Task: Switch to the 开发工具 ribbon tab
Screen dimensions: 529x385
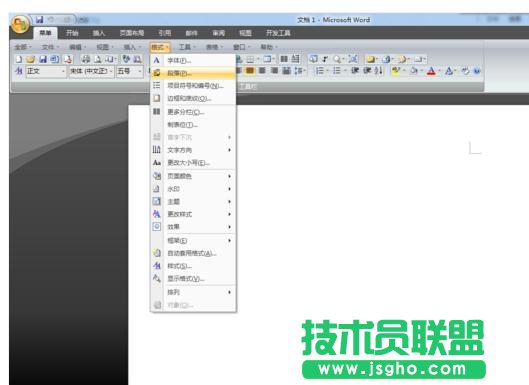Action: click(278, 33)
